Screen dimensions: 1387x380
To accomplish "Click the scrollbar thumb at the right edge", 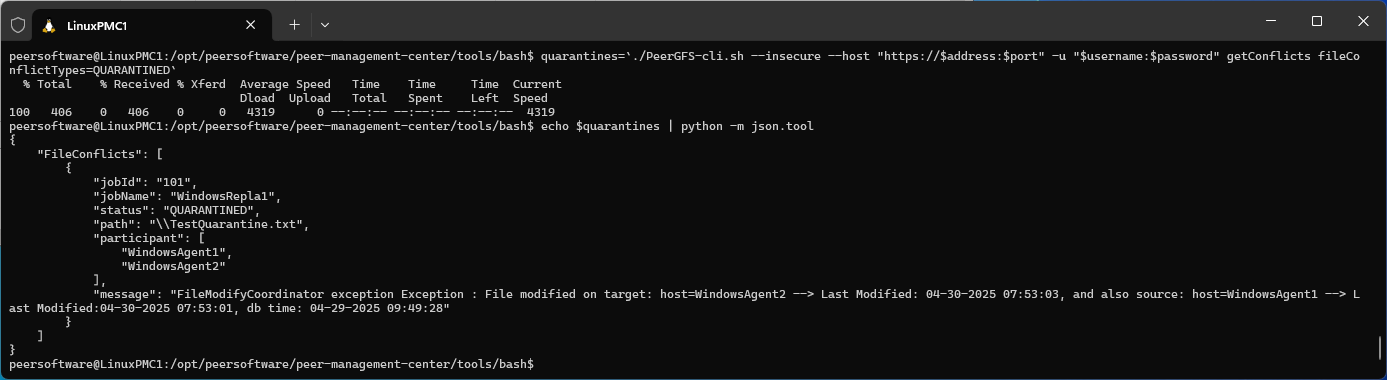I will [x=1380, y=348].
